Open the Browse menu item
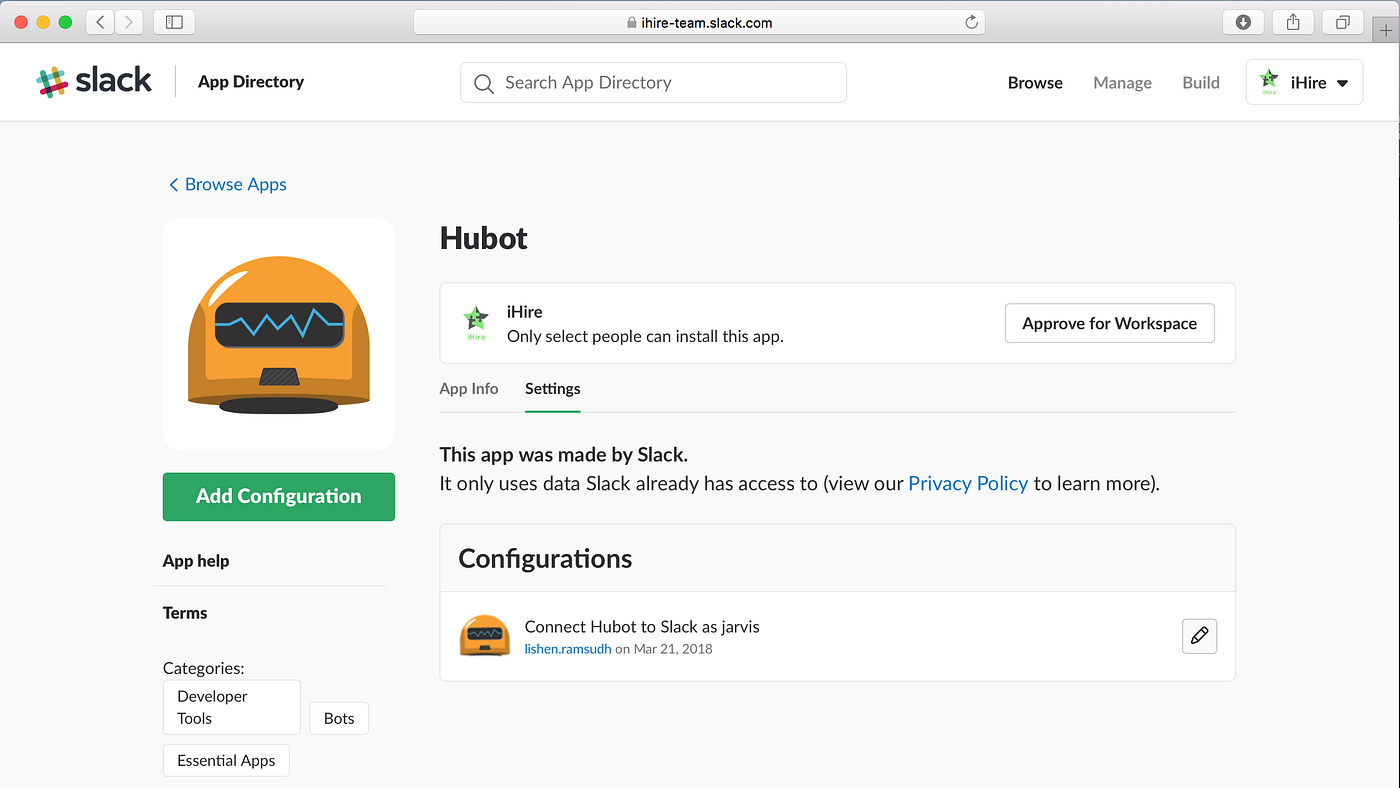This screenshot has width=1400, height=788. (1035, 83)
